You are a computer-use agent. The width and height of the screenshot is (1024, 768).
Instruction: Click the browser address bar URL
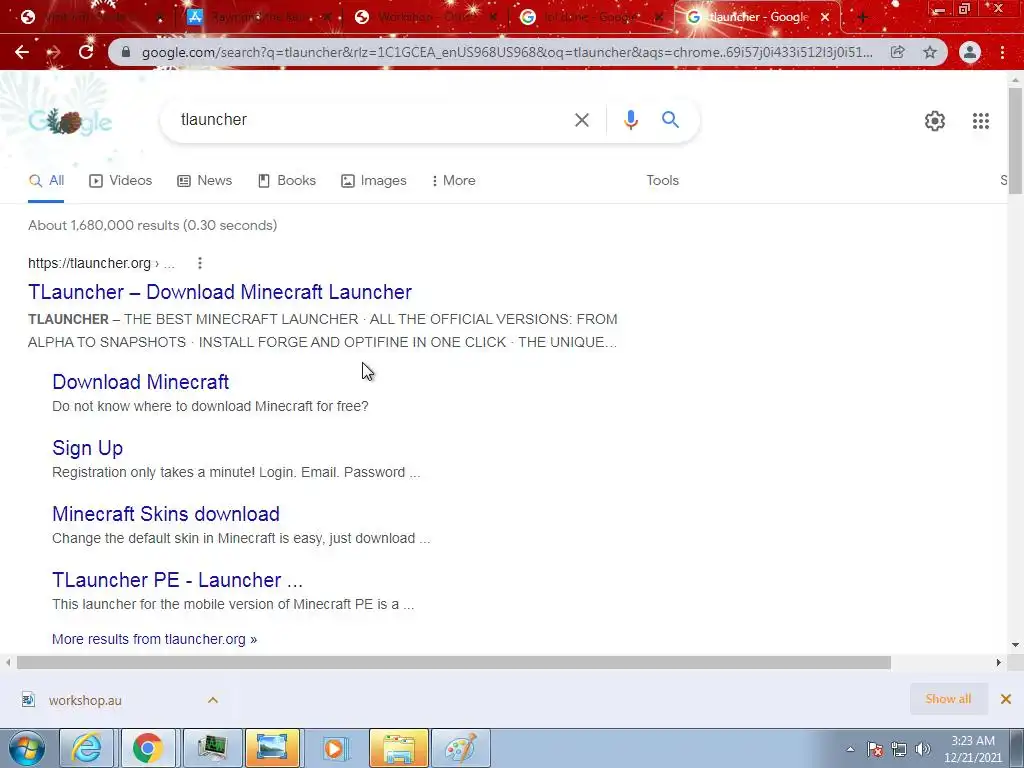point(507,52)
